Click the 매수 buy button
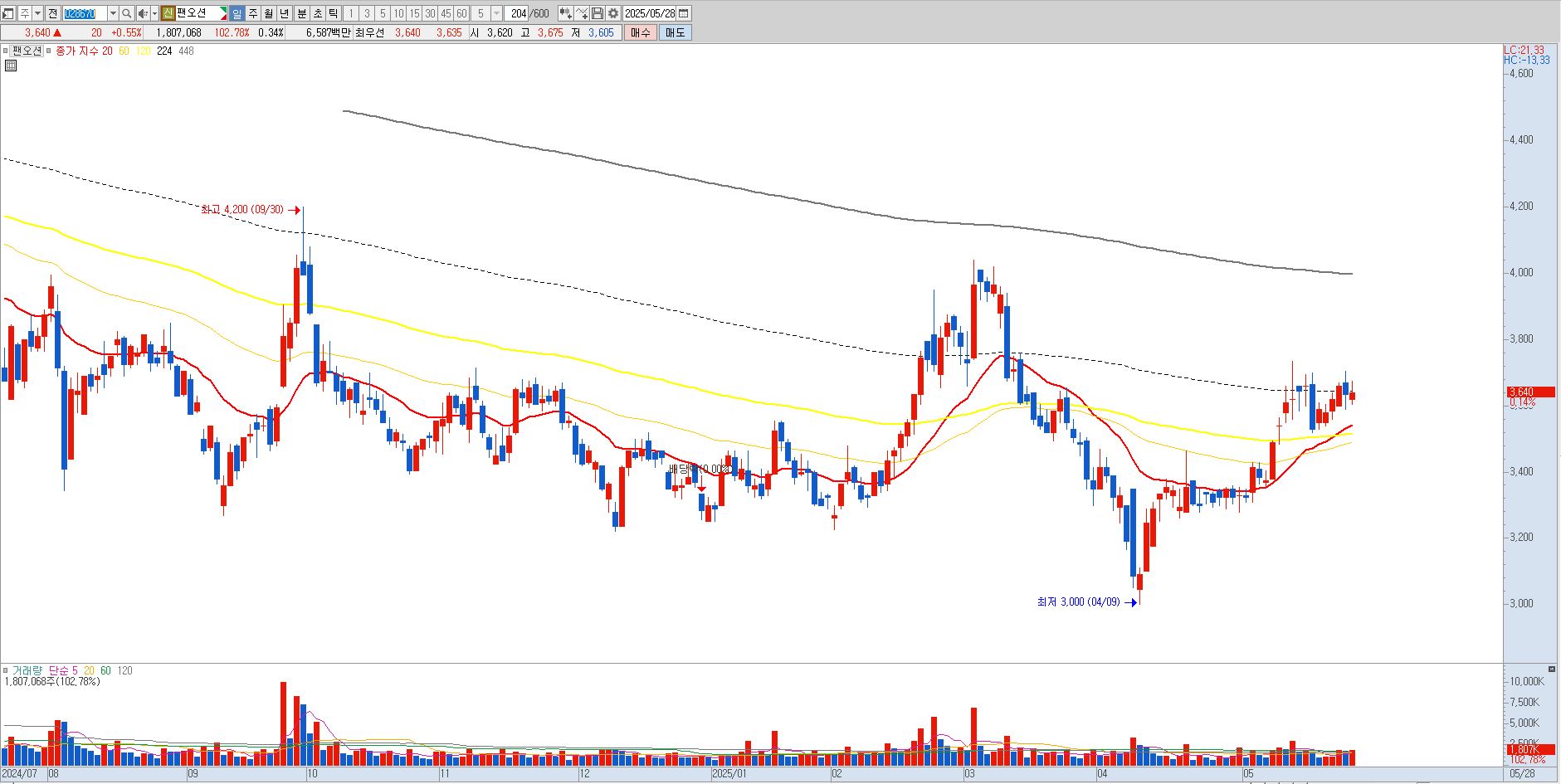The image size is (1561, 784). tap(640, 32)
